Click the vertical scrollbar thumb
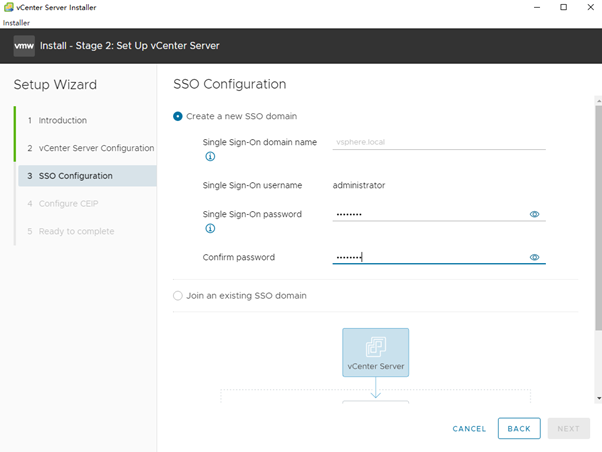The height and width of the screenshot is (452, 602). pos(599,217)
